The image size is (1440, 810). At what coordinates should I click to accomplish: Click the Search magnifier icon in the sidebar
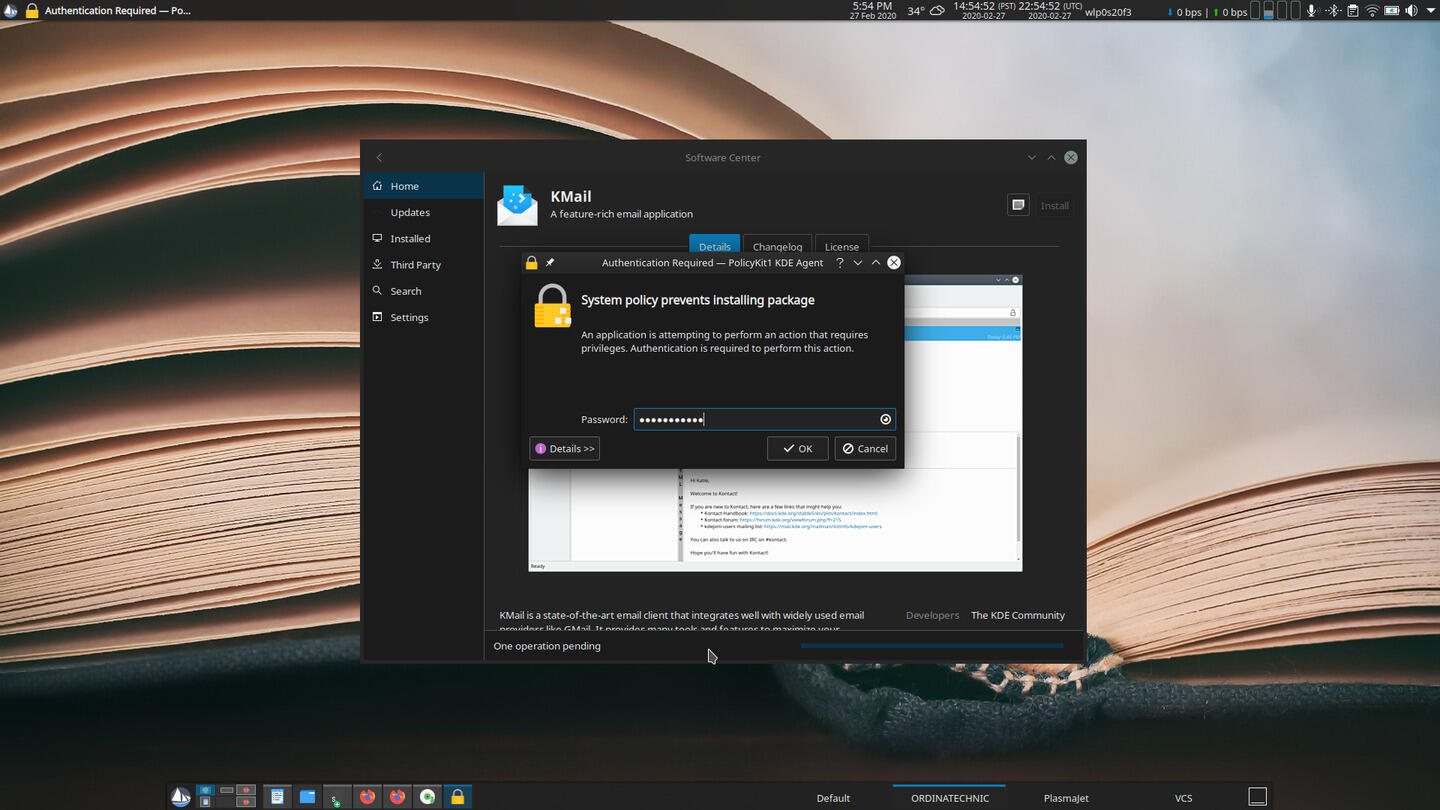click(377, 290)
